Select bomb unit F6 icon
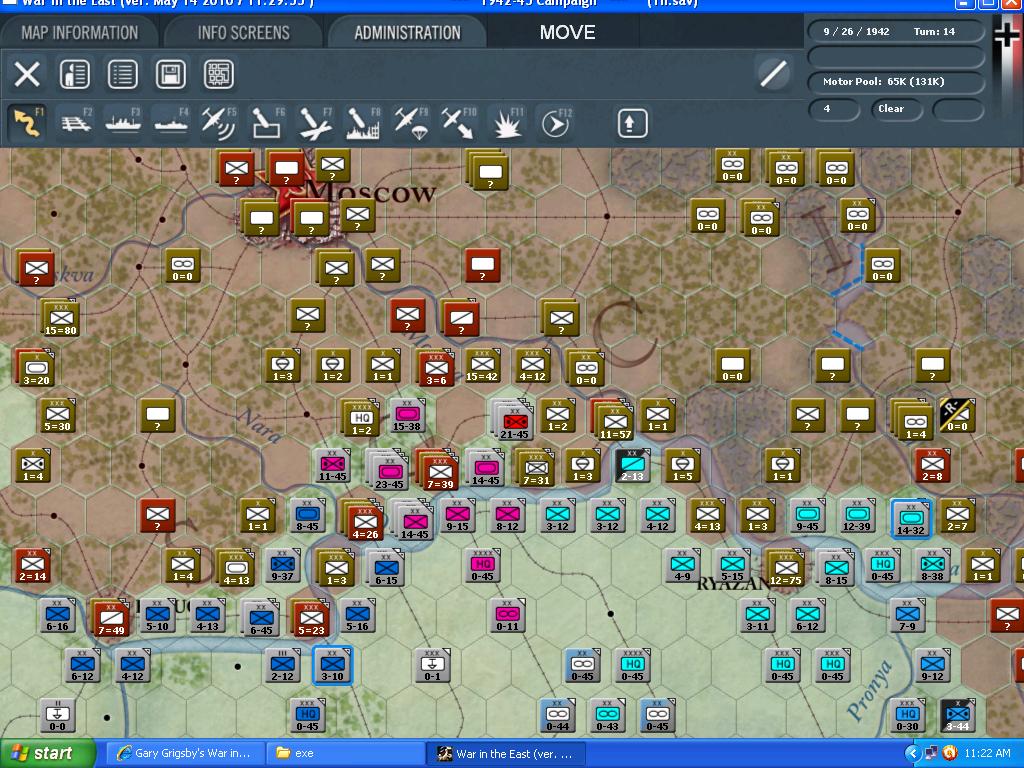The width and height of the screenshot is (1024, 768). 266,123
